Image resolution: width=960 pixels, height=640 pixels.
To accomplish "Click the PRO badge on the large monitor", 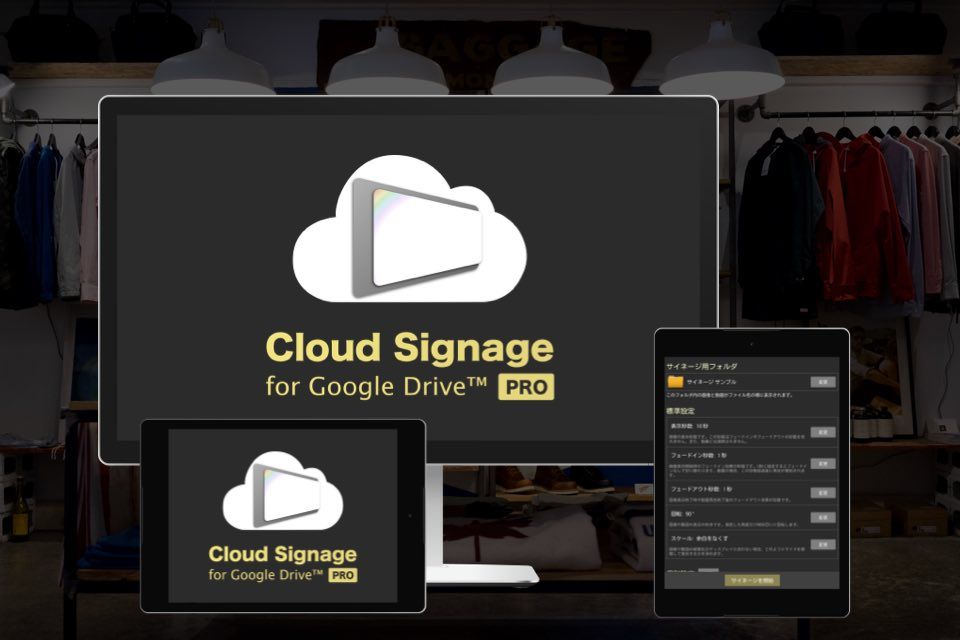I will click(x=526, y=387).
